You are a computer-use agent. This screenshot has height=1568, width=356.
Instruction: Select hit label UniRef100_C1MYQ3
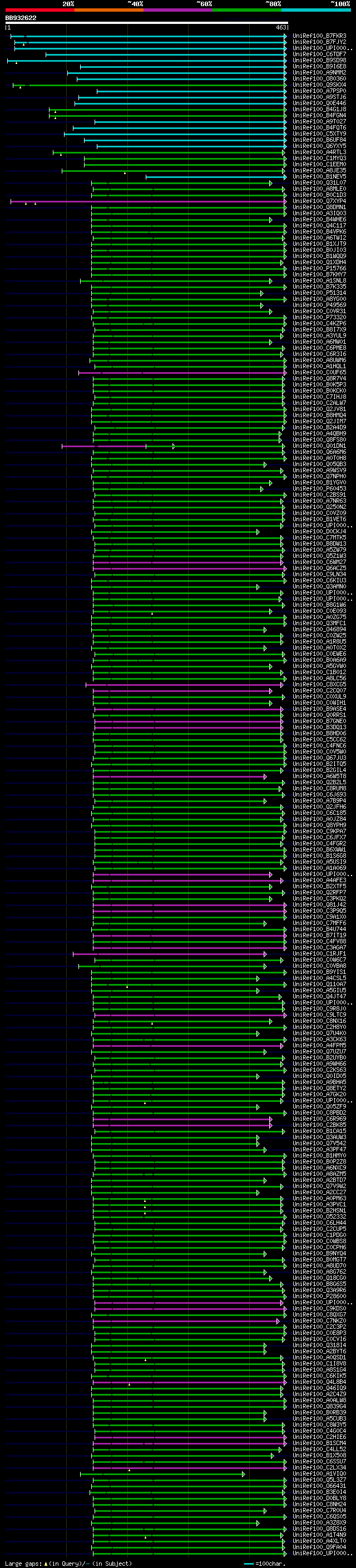pos(319,159)
